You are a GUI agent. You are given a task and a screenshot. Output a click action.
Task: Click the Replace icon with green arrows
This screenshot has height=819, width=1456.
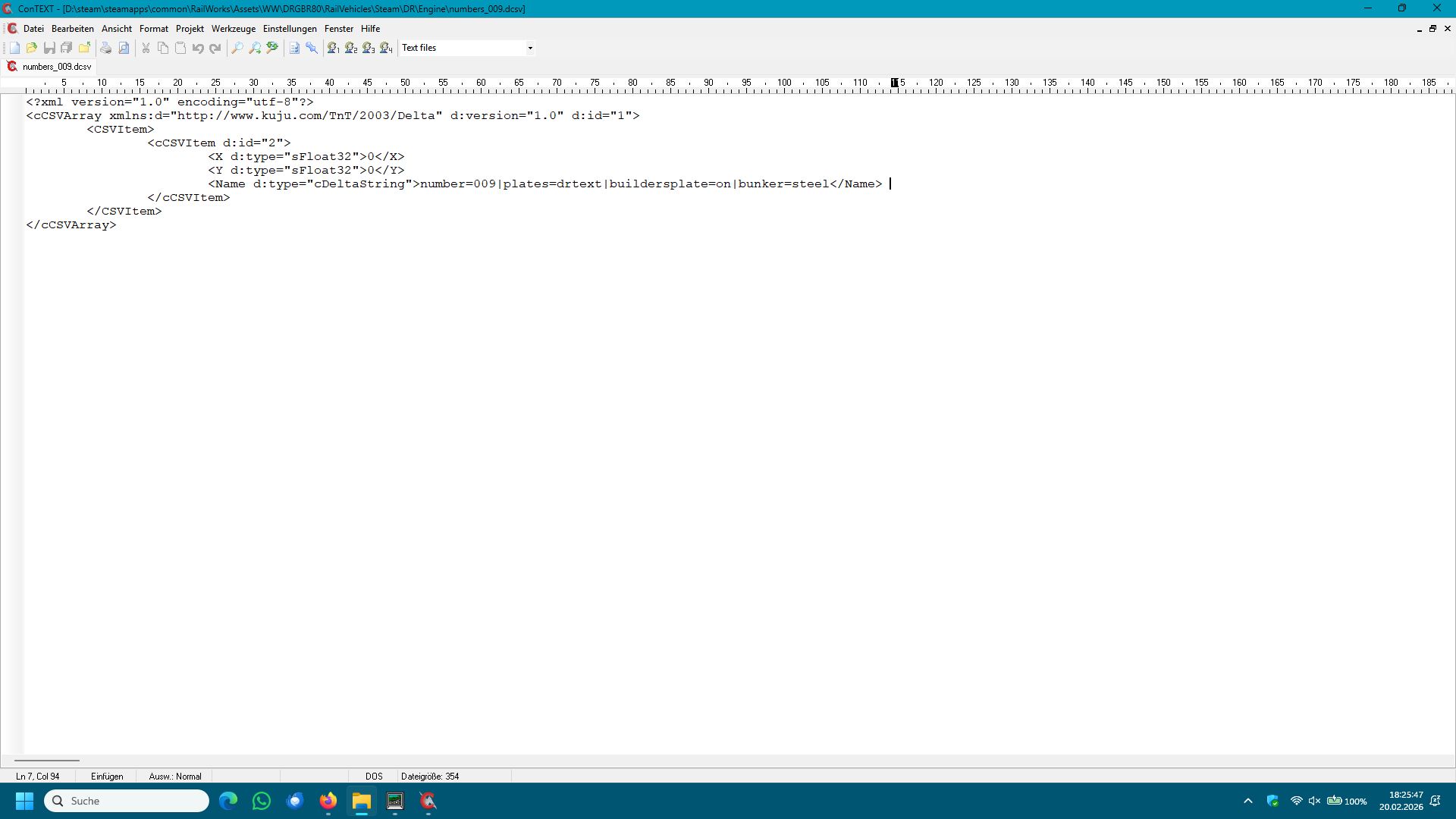[272, 48]
